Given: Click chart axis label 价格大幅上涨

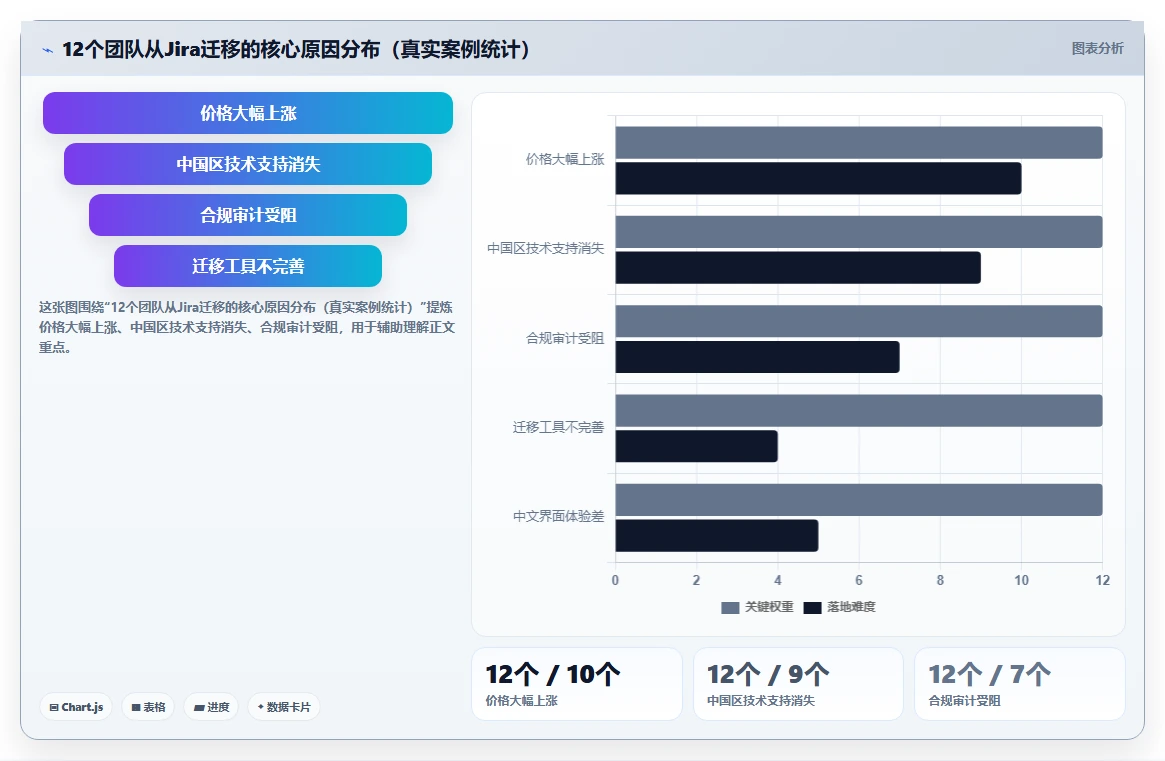Looking at the screenshot, I should (x=565, y=159).
